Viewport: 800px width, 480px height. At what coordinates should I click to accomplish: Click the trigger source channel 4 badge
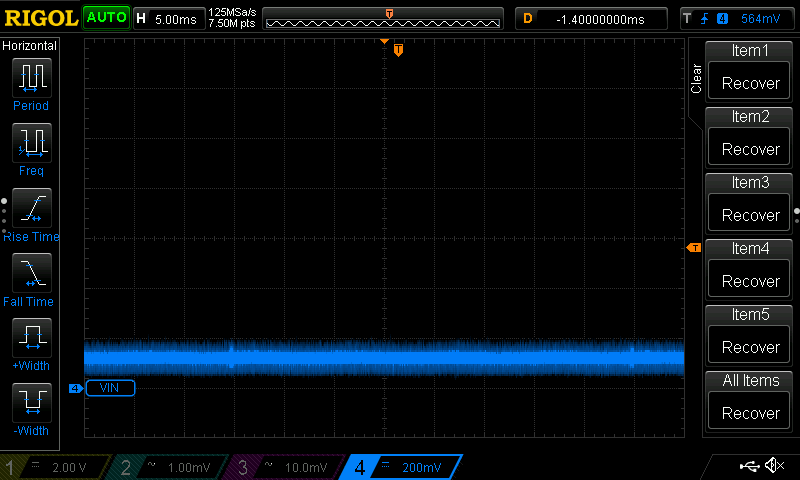(x=722, y=19)
